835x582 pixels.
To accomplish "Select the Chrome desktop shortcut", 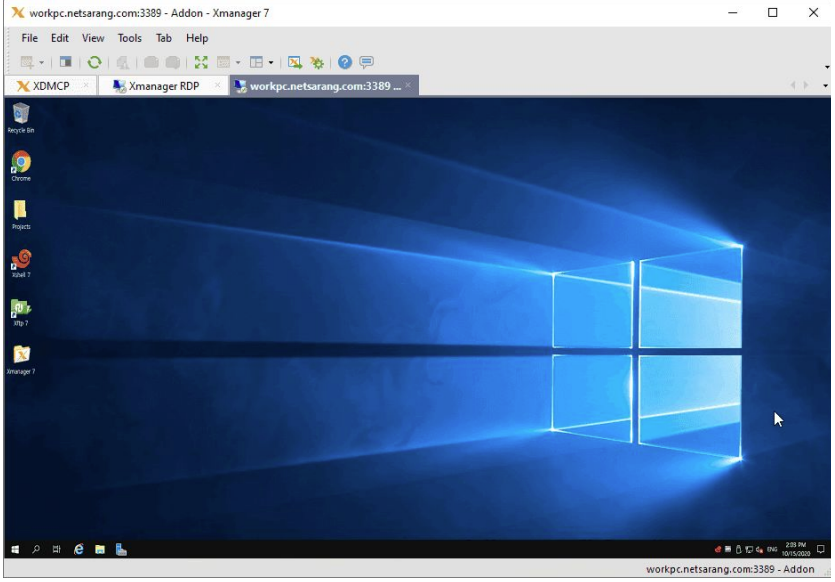I will (21, 166).
